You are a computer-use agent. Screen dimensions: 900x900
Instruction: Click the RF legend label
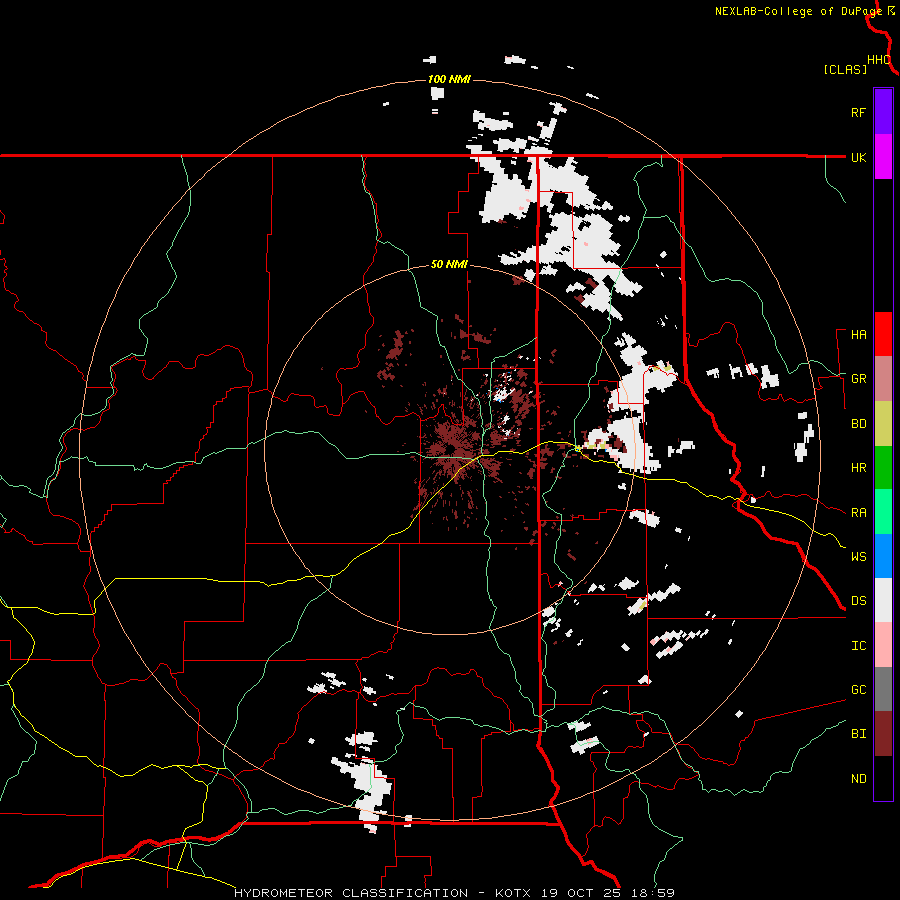pyautogui.click(x=858, y=112)
